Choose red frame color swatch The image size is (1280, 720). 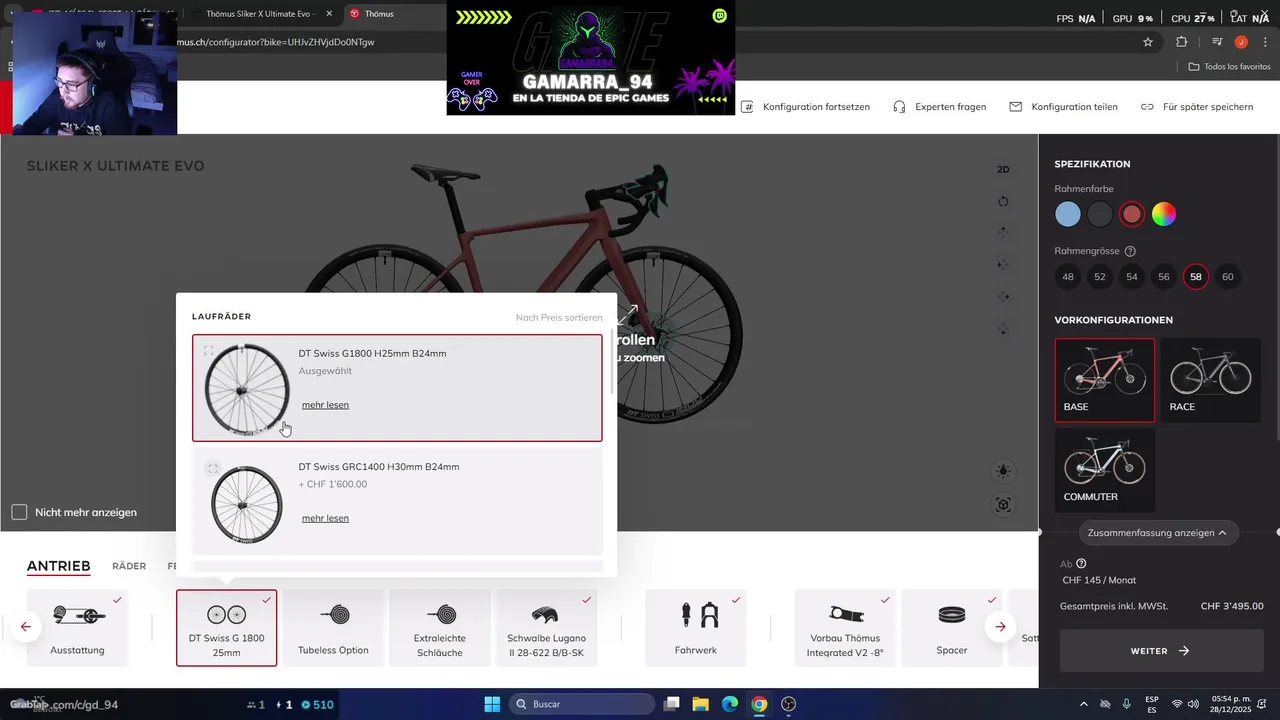[1132, 214]
